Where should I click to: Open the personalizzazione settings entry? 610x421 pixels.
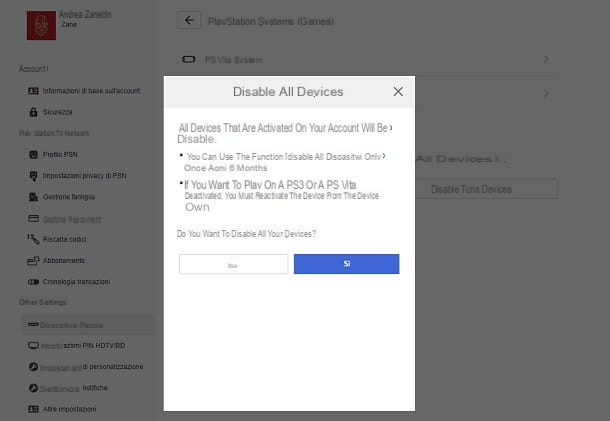click(x=92, y=367)
